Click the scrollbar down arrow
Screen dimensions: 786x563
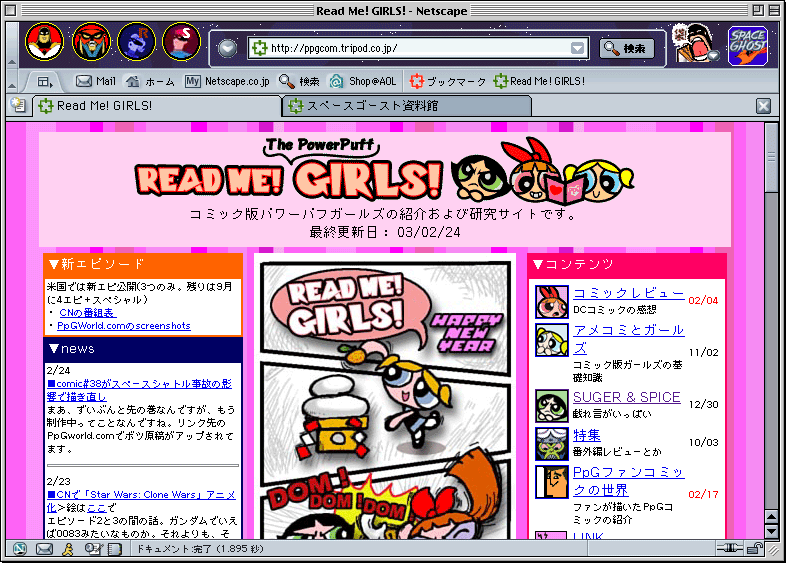point(771,531)
